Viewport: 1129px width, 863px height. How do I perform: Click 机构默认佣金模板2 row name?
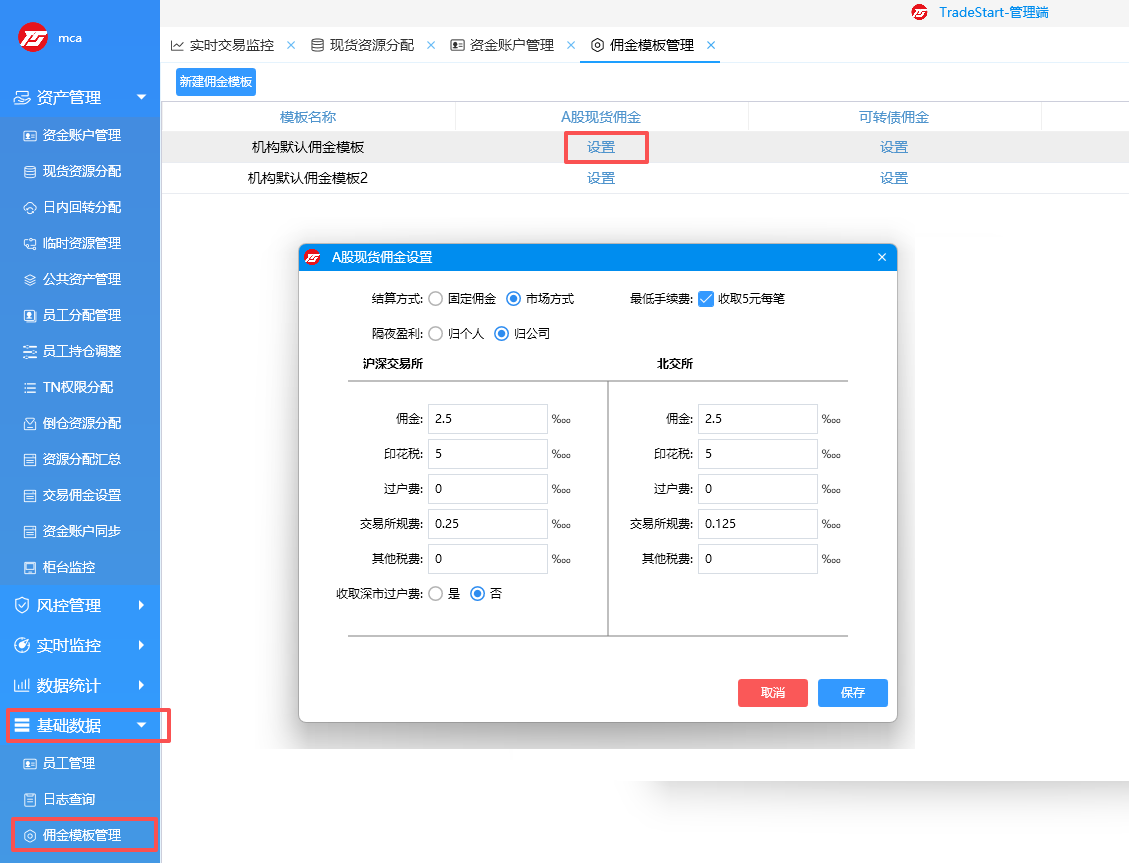coord(308,178)
